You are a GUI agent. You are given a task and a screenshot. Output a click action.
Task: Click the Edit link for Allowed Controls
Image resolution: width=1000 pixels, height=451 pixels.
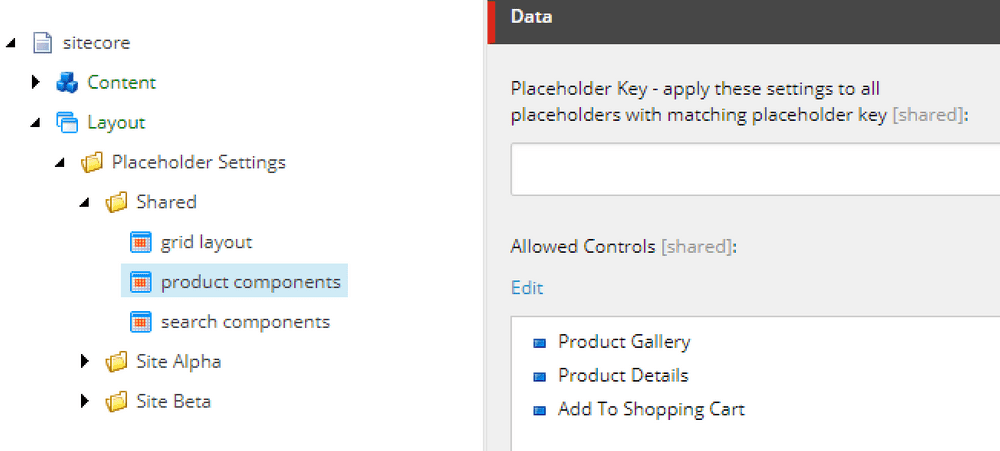click(527, 288)
